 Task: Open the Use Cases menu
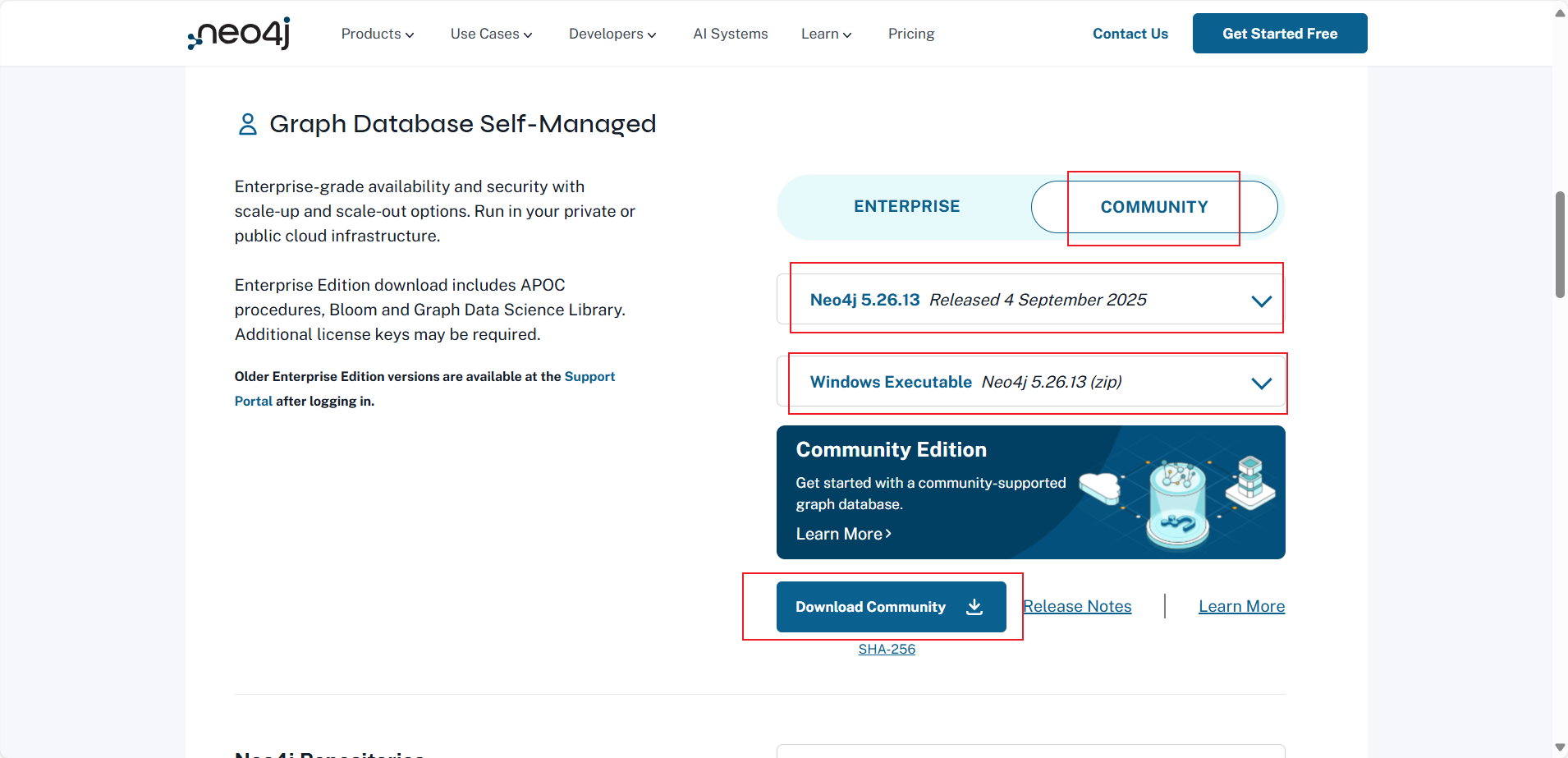coord(491,34)
